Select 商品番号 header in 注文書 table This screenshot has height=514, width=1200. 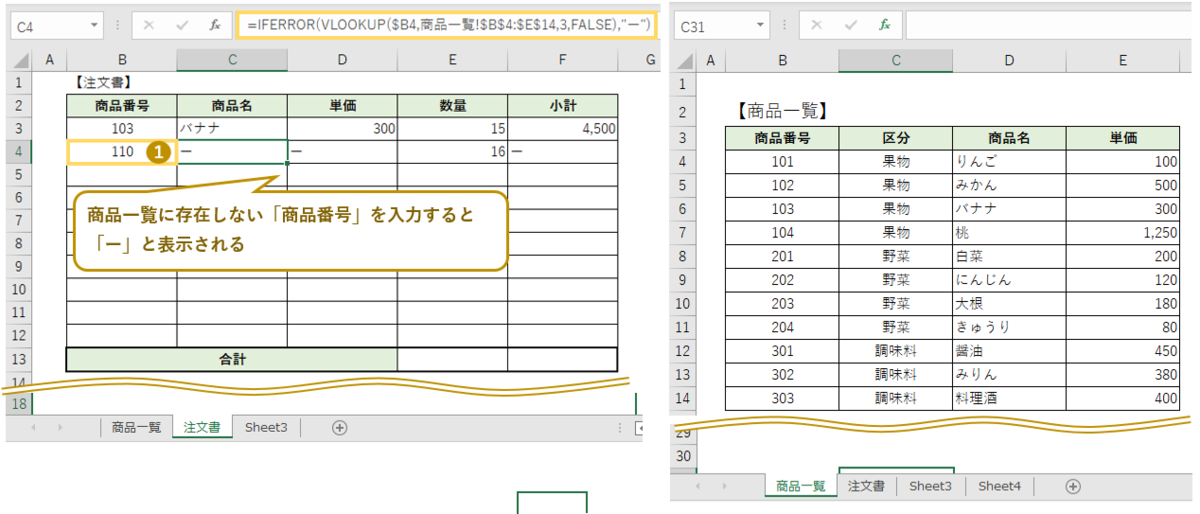pyautogui.click(x=122, y=106)
